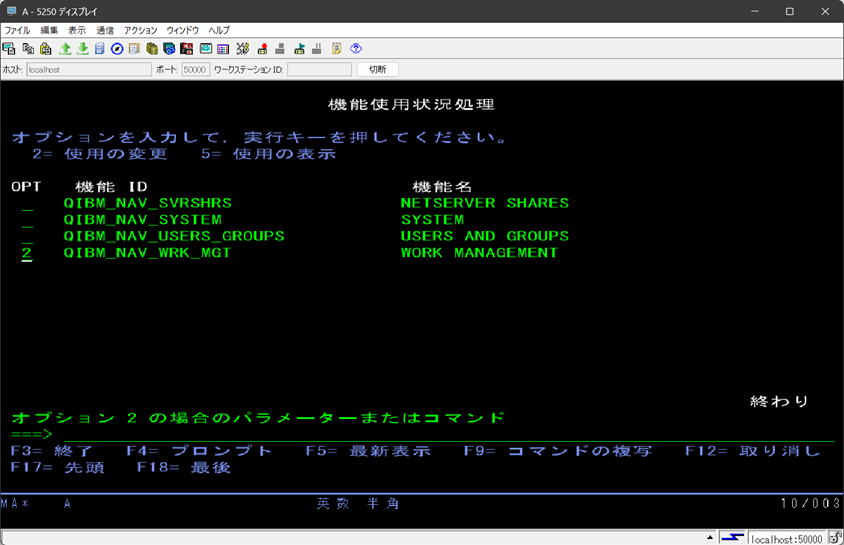Click the first toolbar icon at far left
The width and height of the screenshot is (844, 545).
tap(9, 48)
